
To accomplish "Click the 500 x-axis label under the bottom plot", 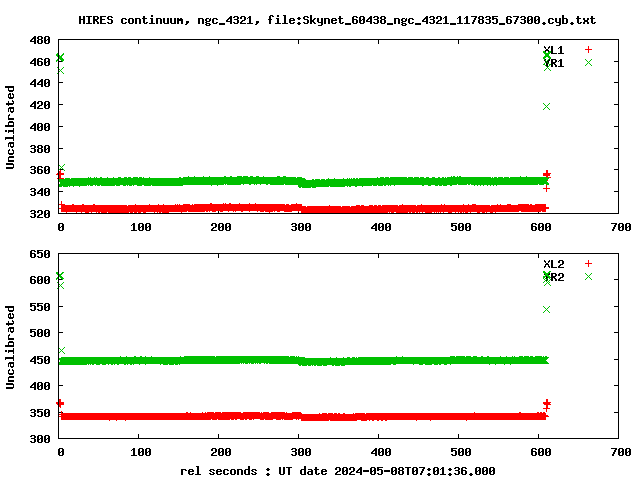I will click(461, 452).
